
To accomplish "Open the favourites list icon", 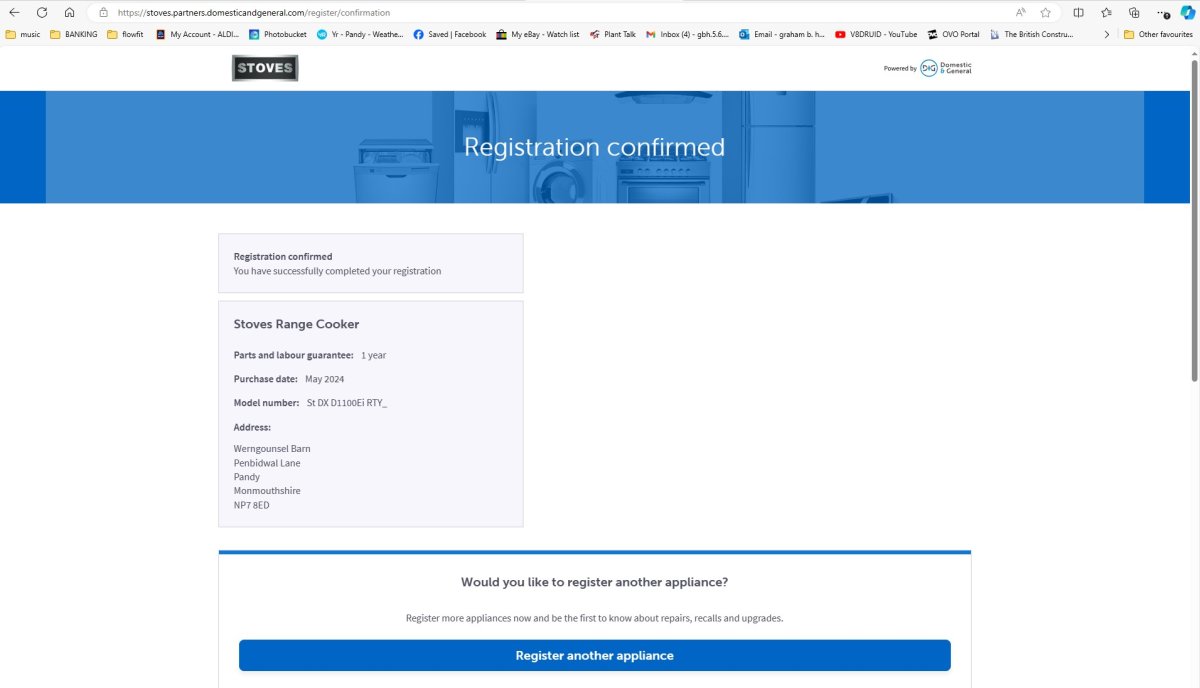I will [x=1106, y=13].
